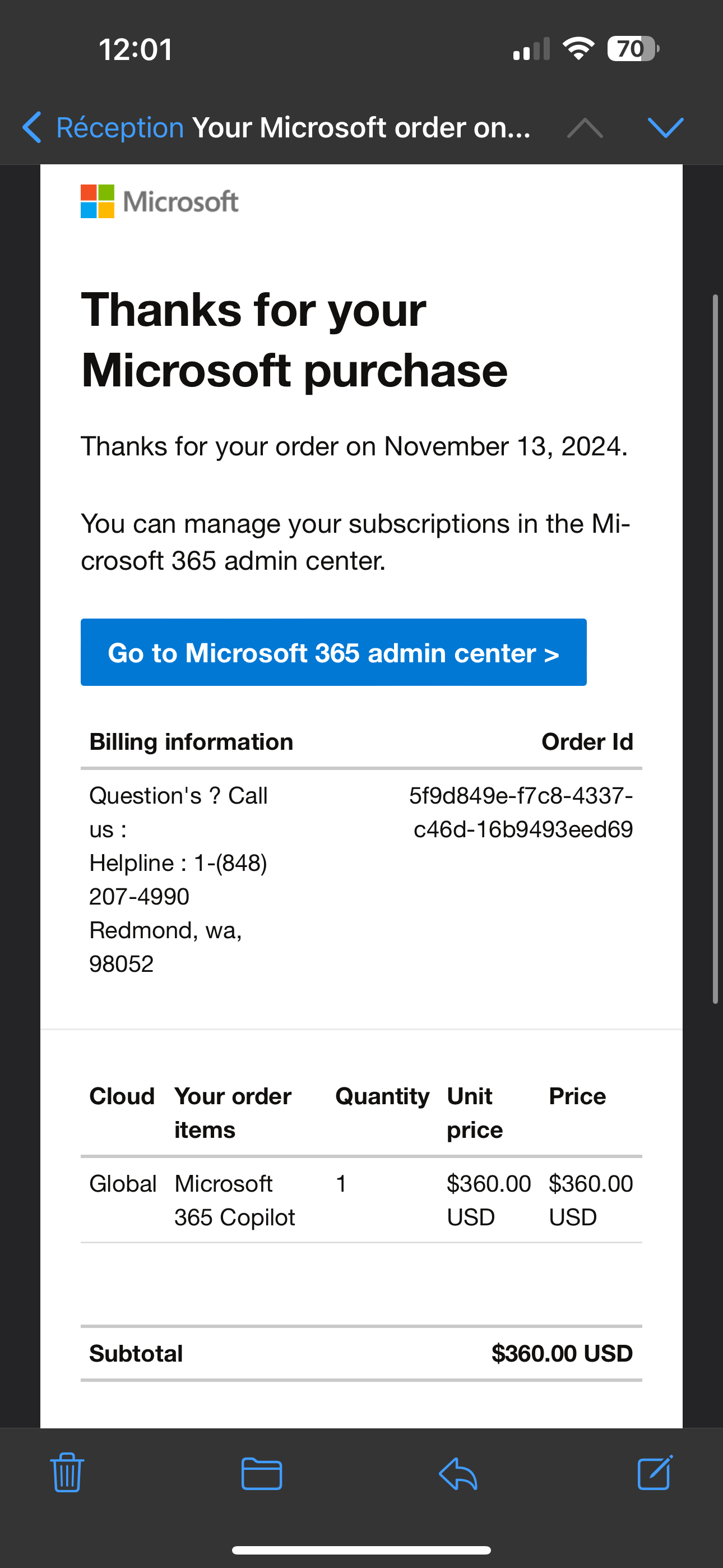
Task: Tap the 12:01 clock in status bar
Action: 136,49
